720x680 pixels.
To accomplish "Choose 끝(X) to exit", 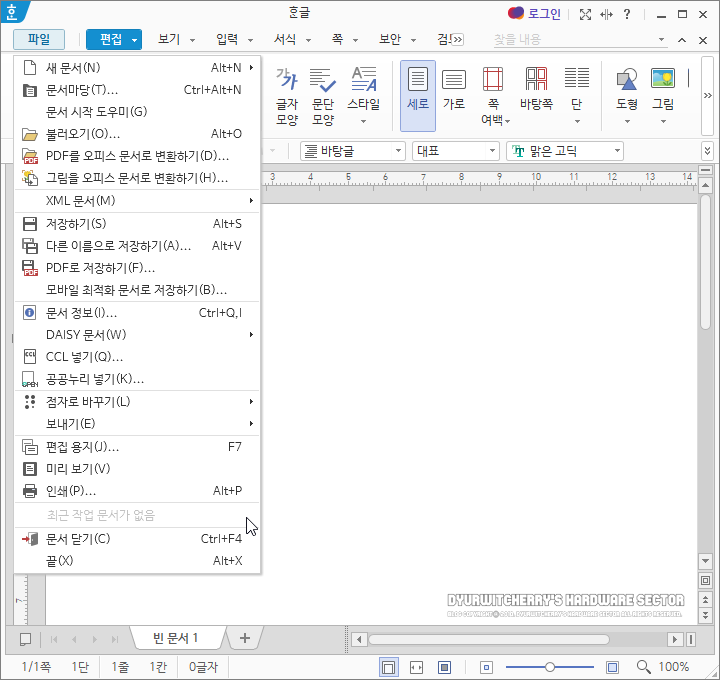I will [137, 561].
